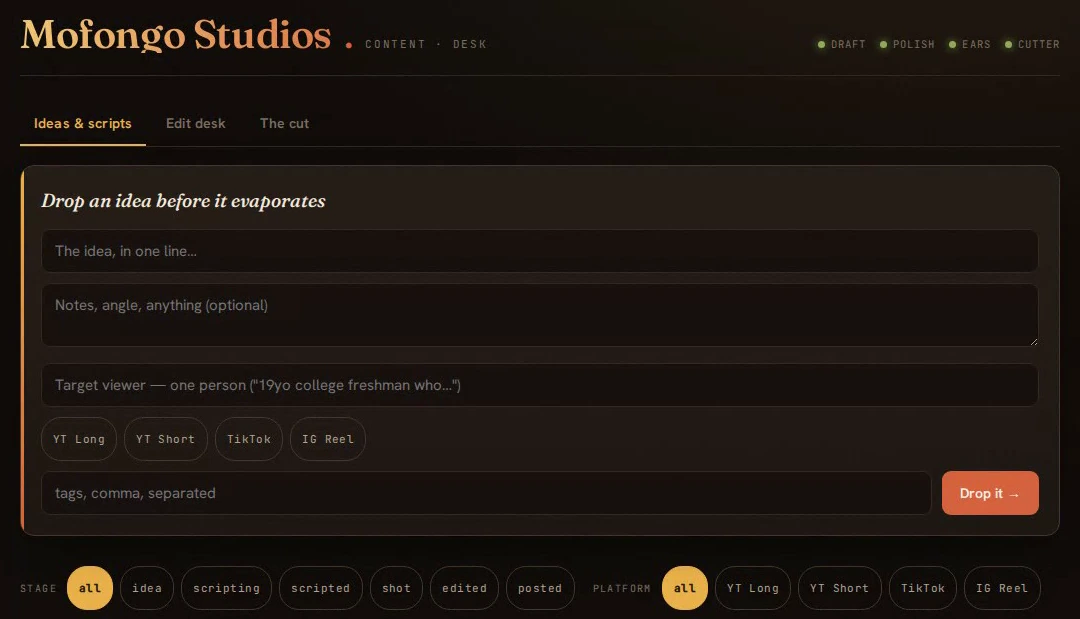Screen dimensions: 1080x619
Task: Click the DRAFT status indicator
Action: click(842, 44)
